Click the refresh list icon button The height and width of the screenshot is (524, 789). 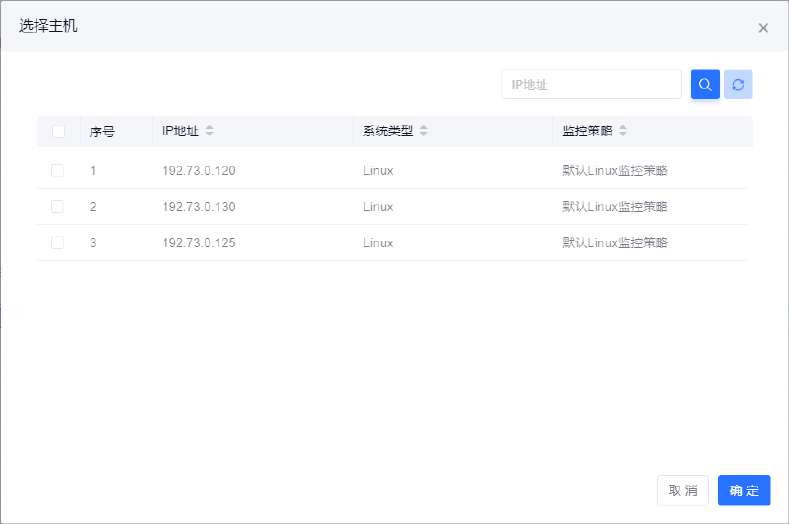click(x=738, y=85)
